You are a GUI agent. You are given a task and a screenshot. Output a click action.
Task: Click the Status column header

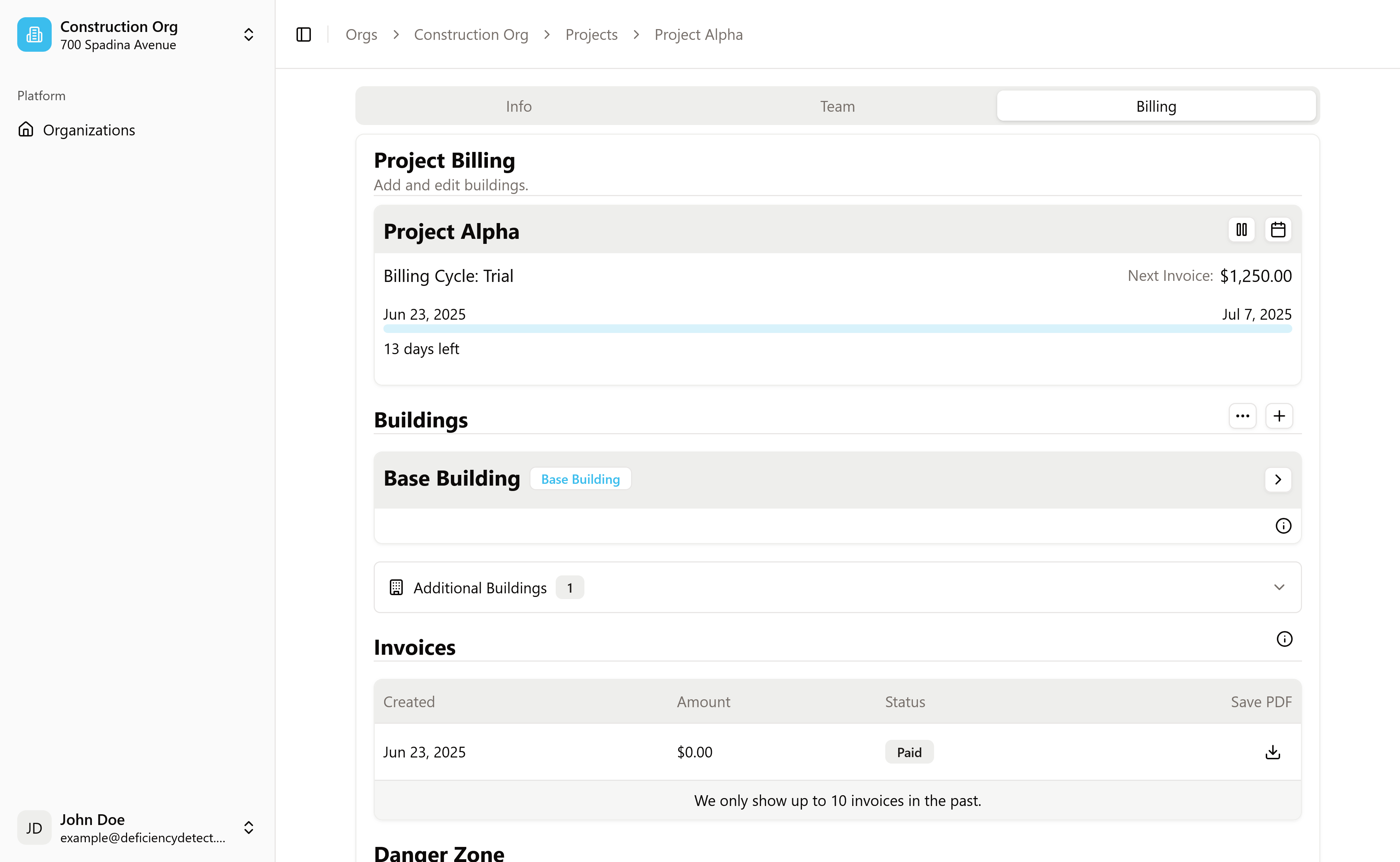click(905, 702)
